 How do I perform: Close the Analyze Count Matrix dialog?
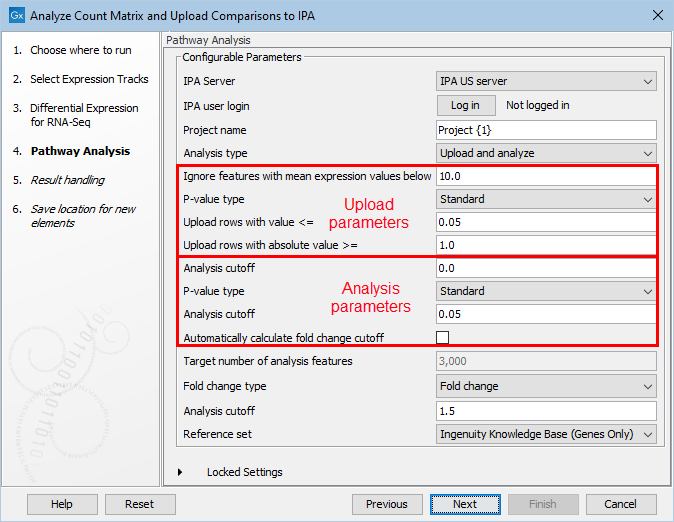(658, 15)
